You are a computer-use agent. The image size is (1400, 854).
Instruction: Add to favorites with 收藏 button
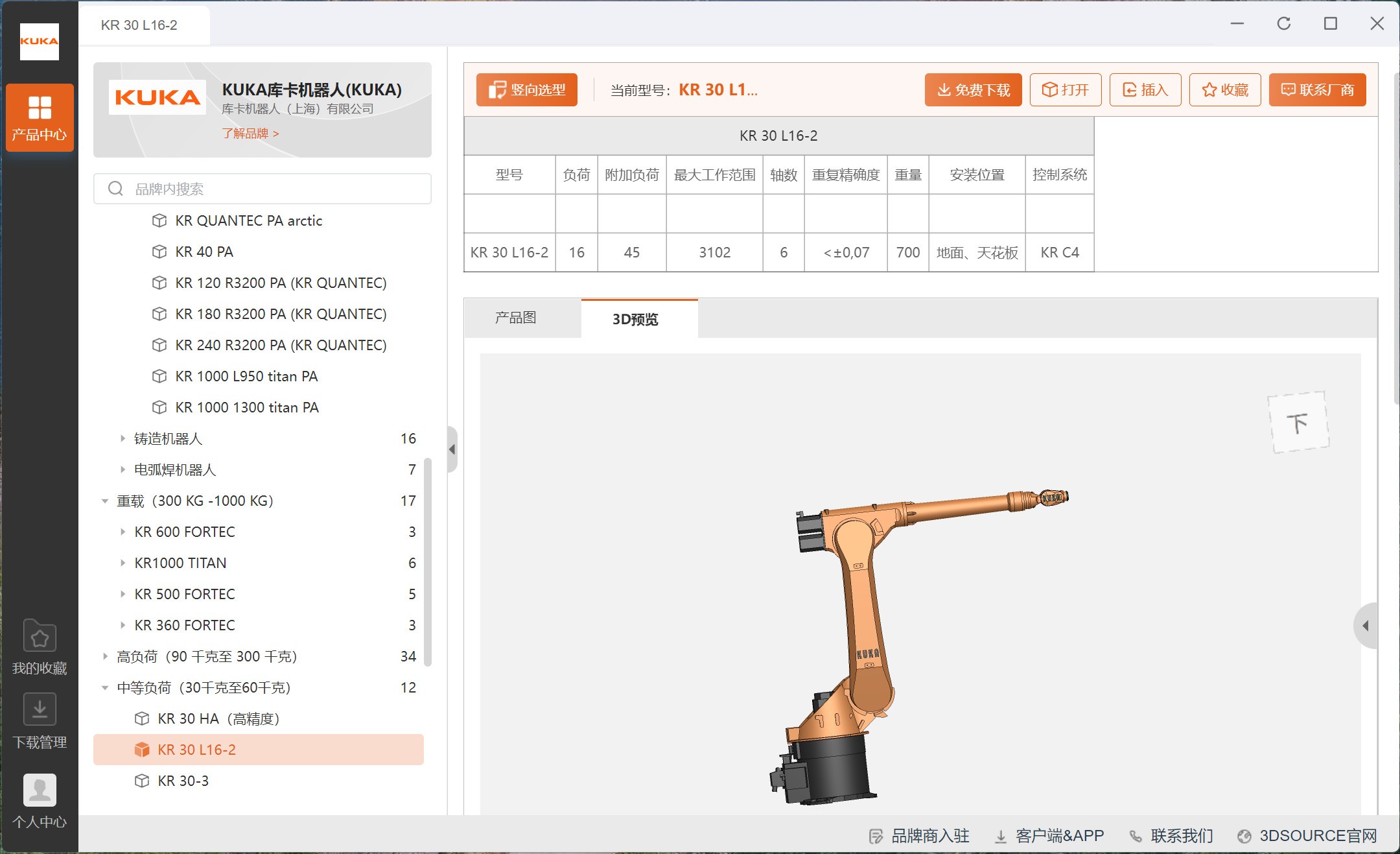coord(1224,89)
